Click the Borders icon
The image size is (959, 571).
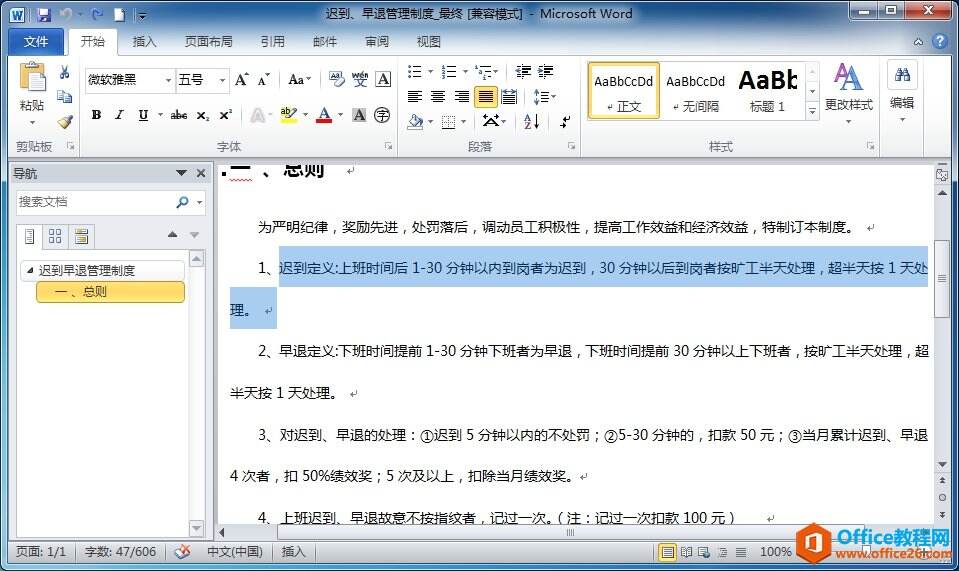point(449,122)
